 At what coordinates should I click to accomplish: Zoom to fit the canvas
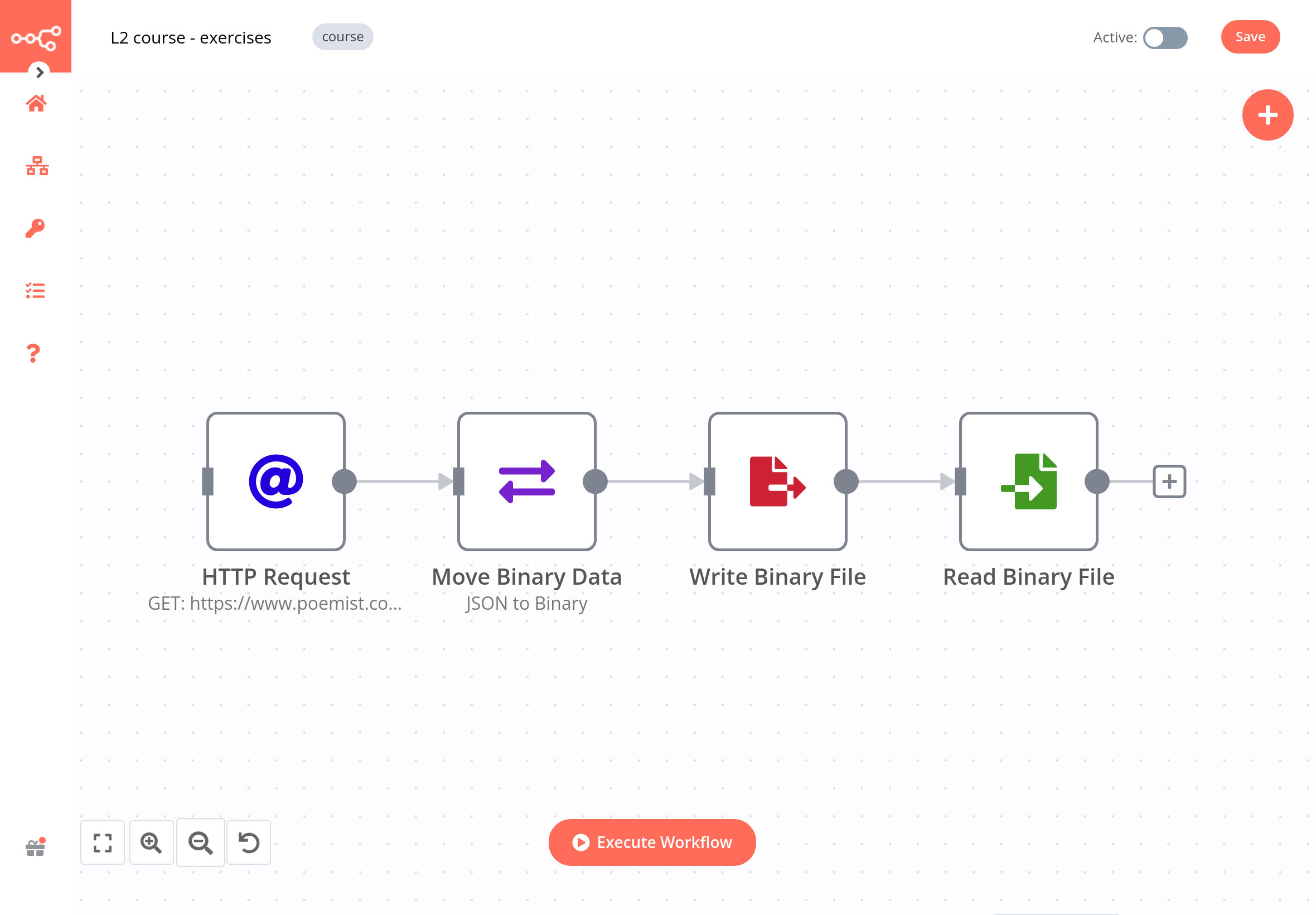point(103,842)
